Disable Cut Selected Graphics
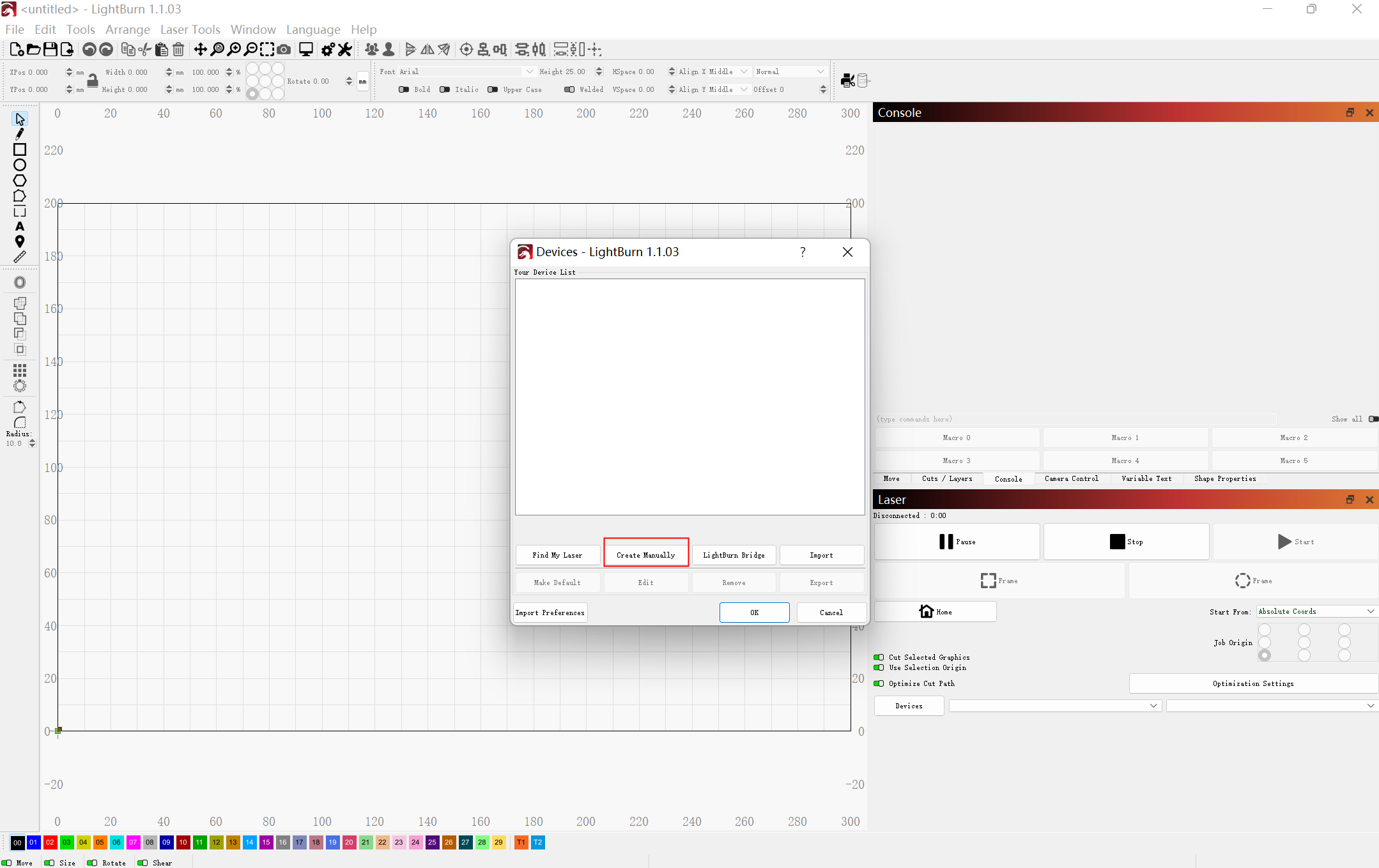Image resolution: width=1379 pixels, height=868 pixels. [x=879, y=657]
